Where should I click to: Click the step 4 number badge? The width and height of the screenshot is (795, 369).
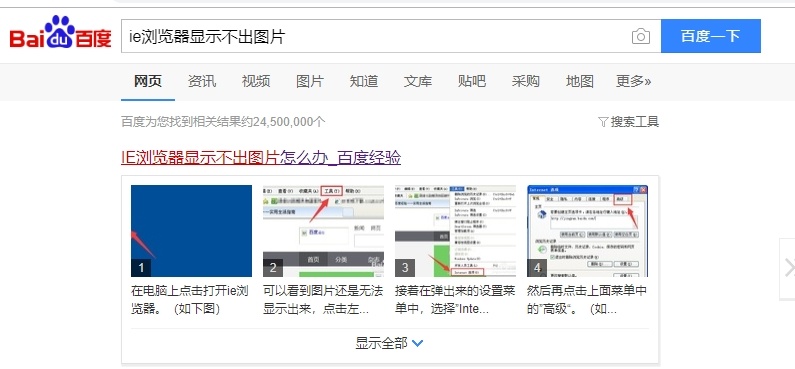pos(537,268)
